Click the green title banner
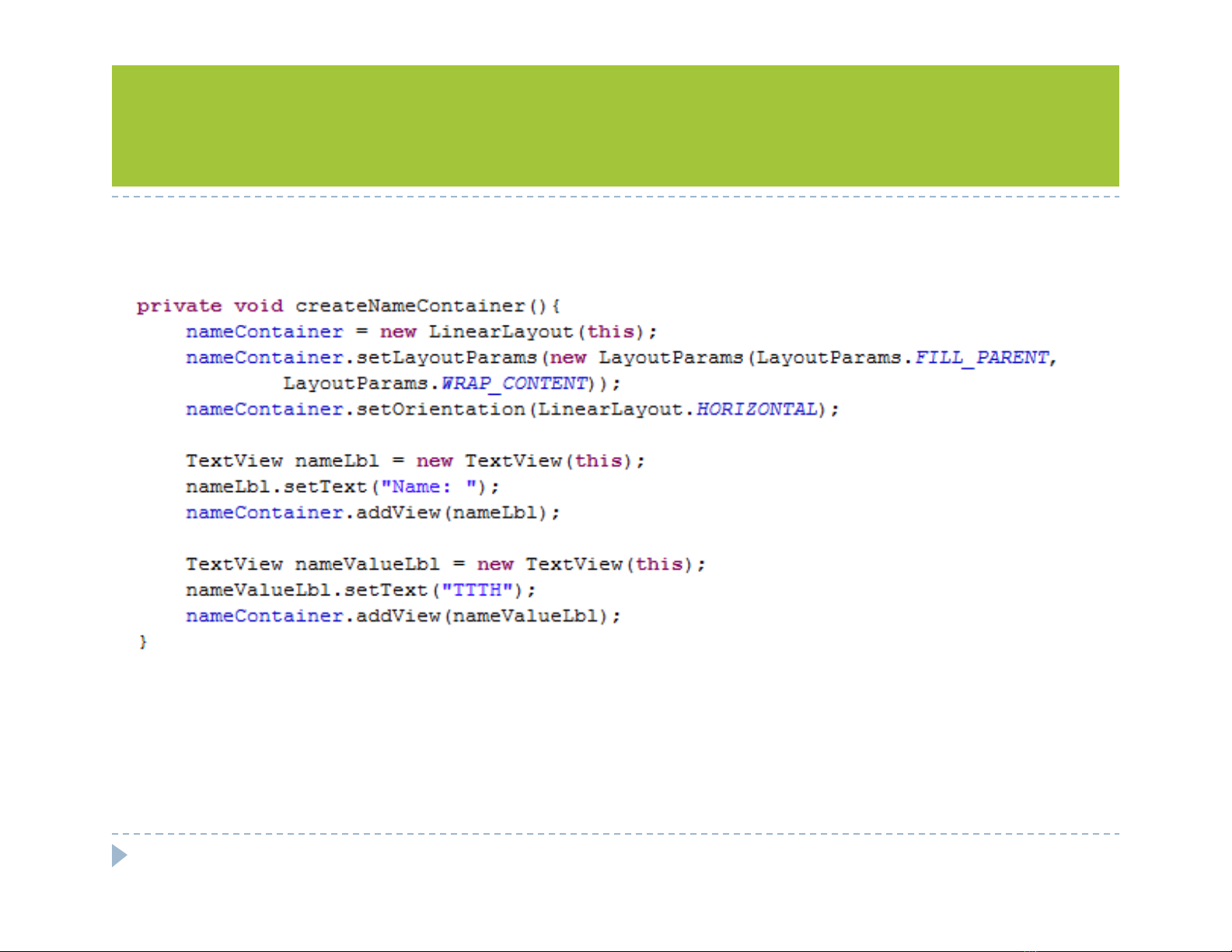 (x=615, y=126)
